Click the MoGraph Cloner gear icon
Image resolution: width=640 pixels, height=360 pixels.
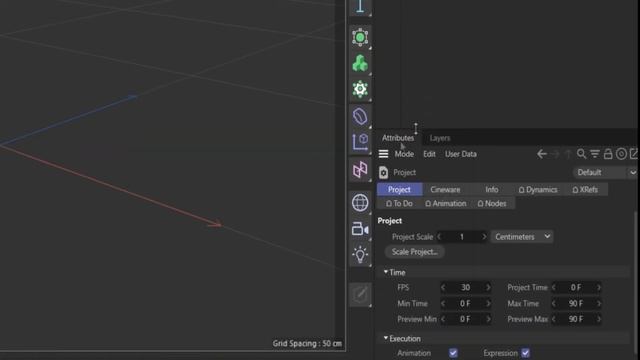click(360, 89)
